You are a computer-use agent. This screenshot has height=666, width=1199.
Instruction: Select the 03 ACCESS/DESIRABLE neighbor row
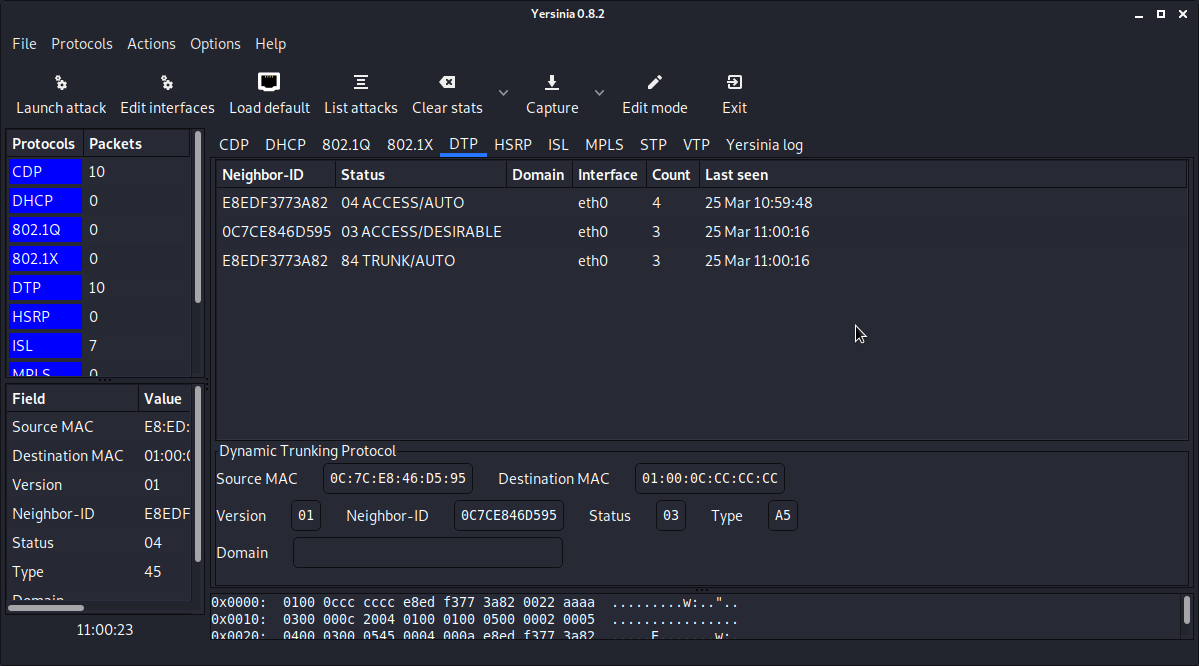tap(701, 232)
